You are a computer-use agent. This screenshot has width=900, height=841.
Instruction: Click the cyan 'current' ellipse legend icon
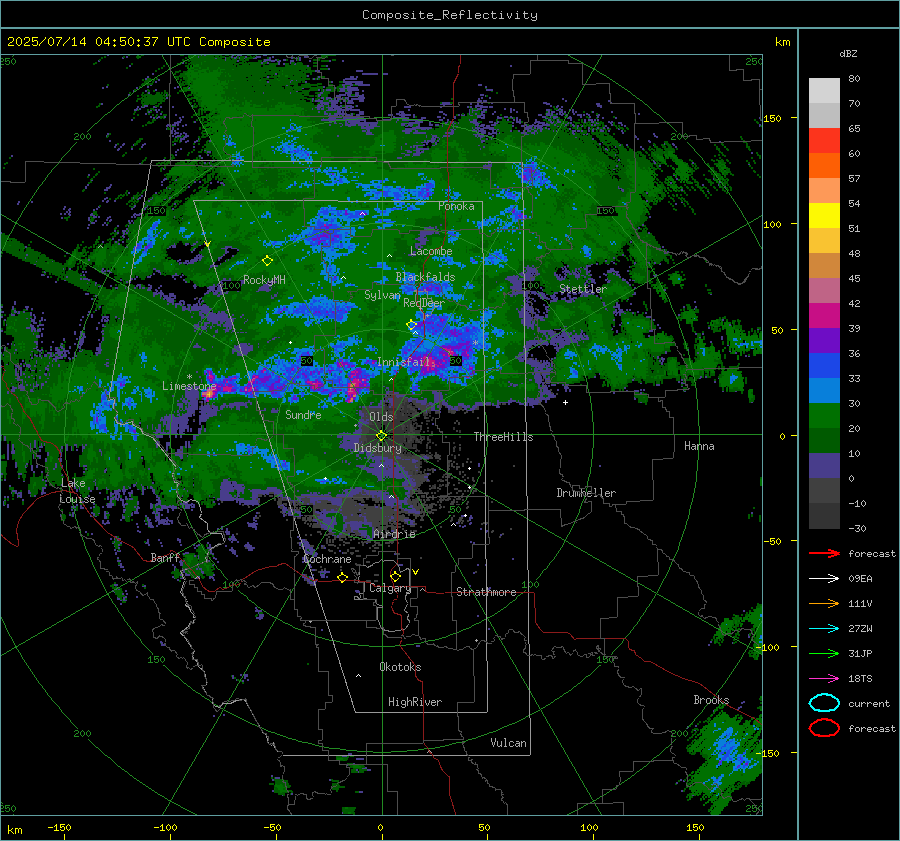click(x=824, y=703)
